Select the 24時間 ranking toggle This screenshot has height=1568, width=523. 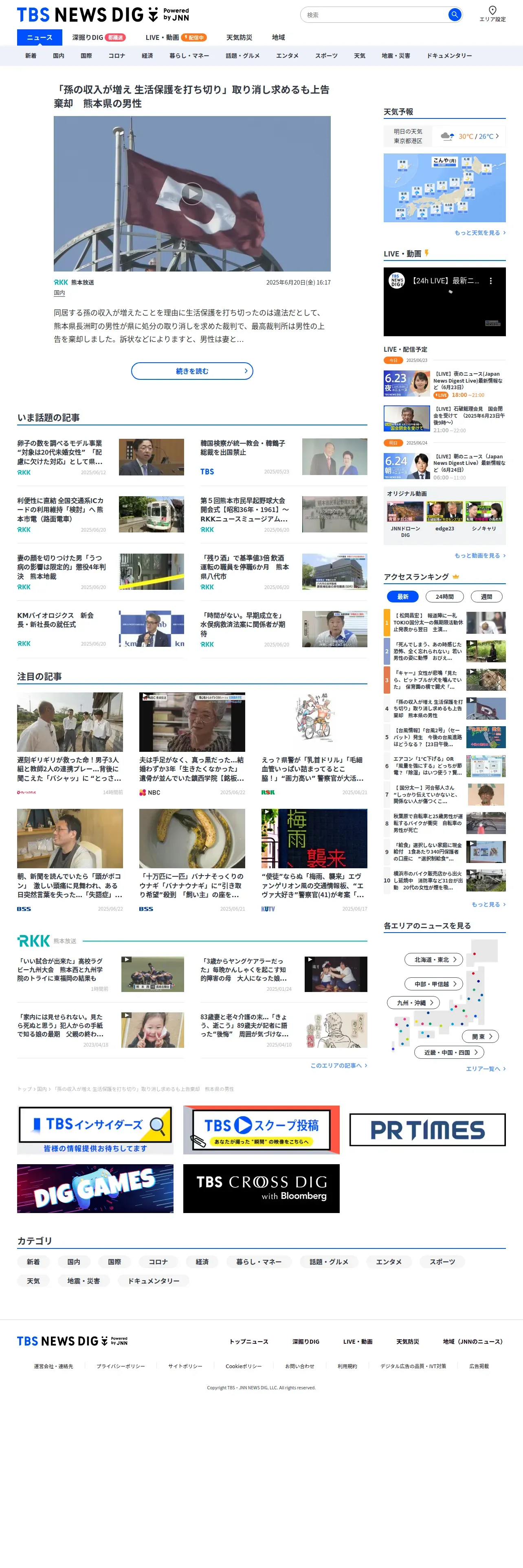(x=444, y=596)
